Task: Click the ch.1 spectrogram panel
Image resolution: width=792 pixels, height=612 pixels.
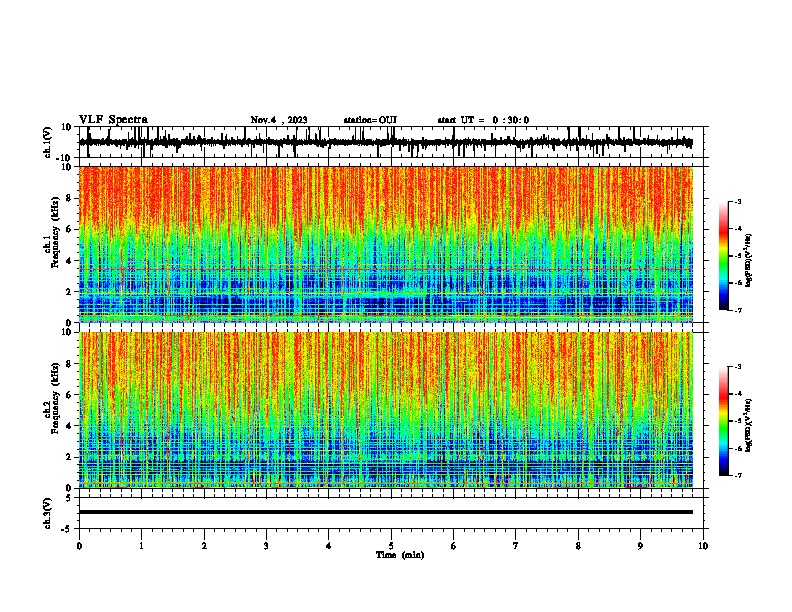Action: tap(385, 244)
